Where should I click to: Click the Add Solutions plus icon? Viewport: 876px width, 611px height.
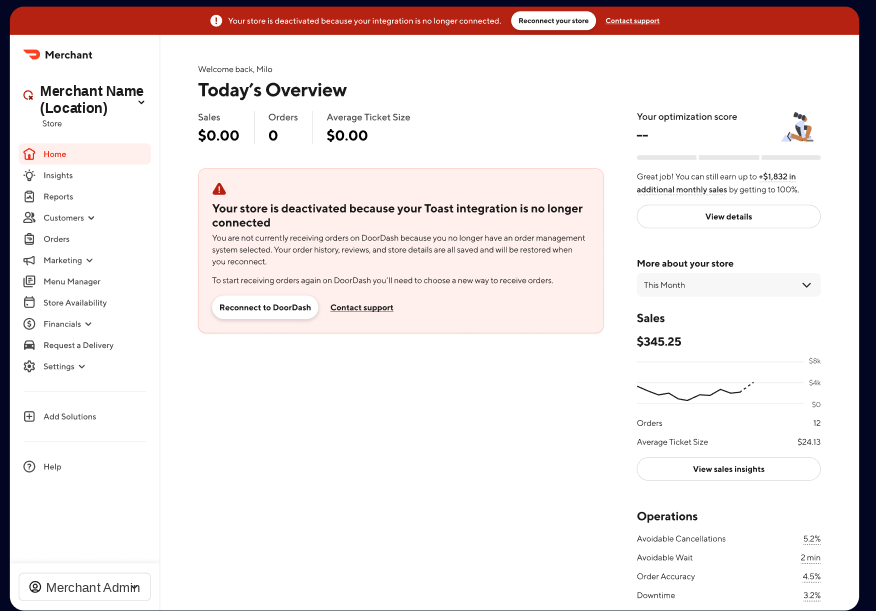coord(30,417)
